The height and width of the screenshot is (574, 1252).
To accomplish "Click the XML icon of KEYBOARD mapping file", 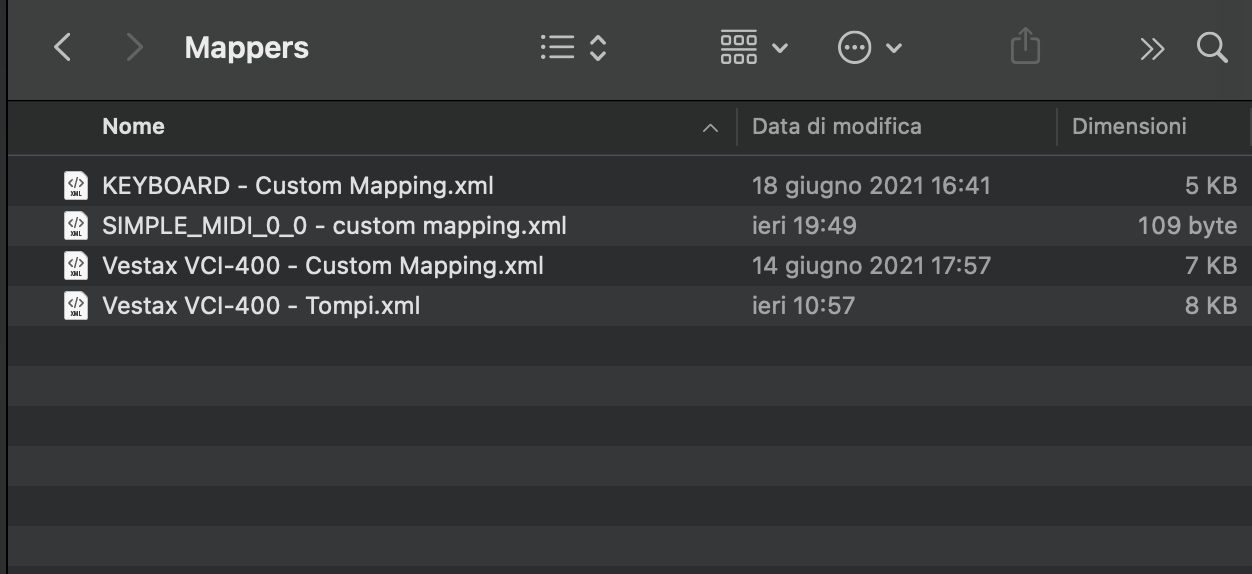I will click(x=76, y=186).
